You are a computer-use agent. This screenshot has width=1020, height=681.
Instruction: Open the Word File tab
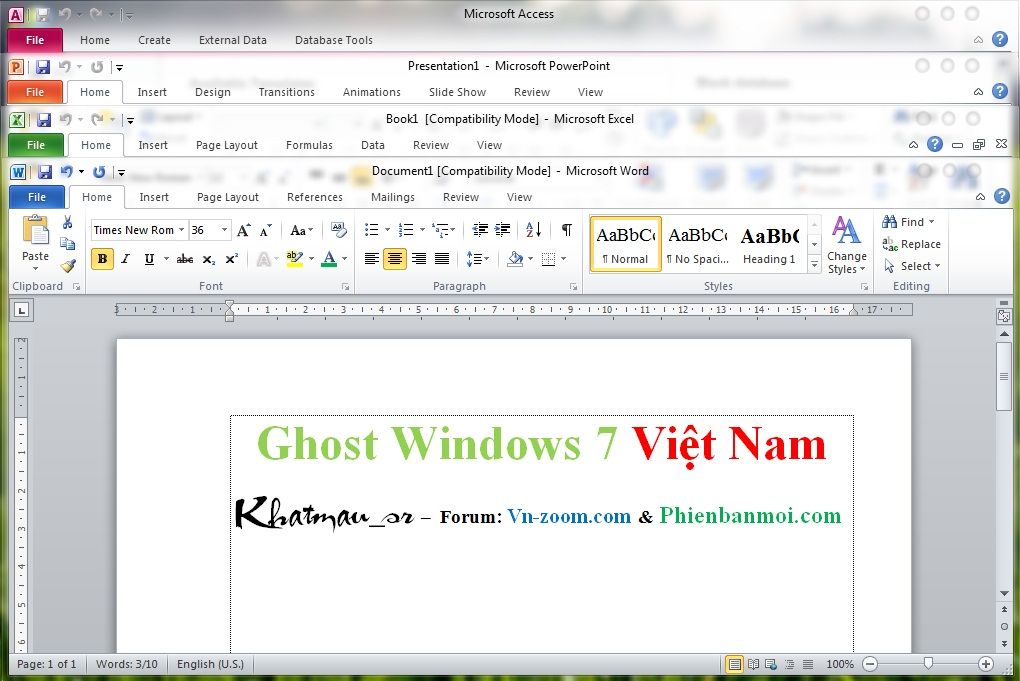tap(37, 197)
